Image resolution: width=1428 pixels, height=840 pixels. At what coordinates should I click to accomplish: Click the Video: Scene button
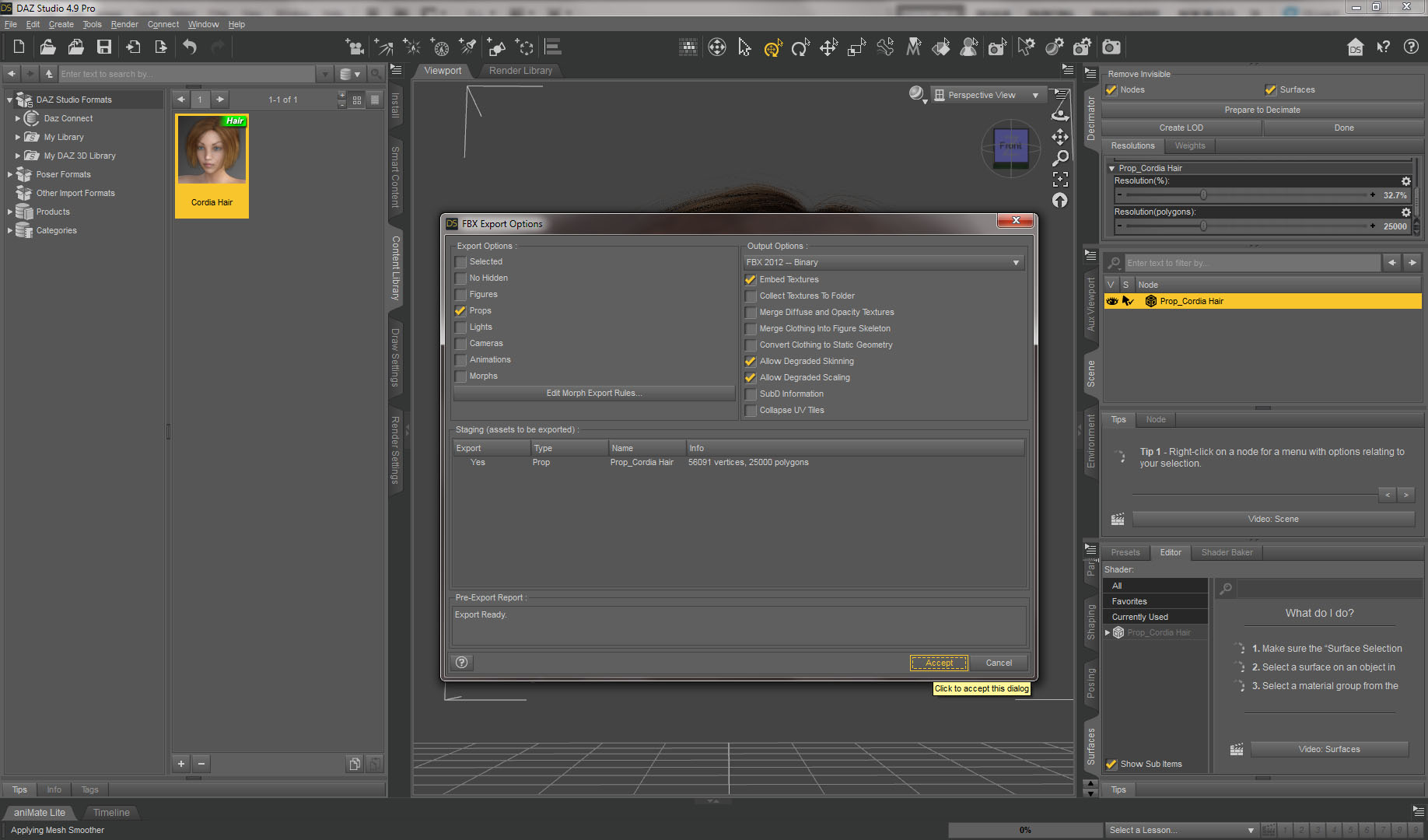click(1273, 519)
